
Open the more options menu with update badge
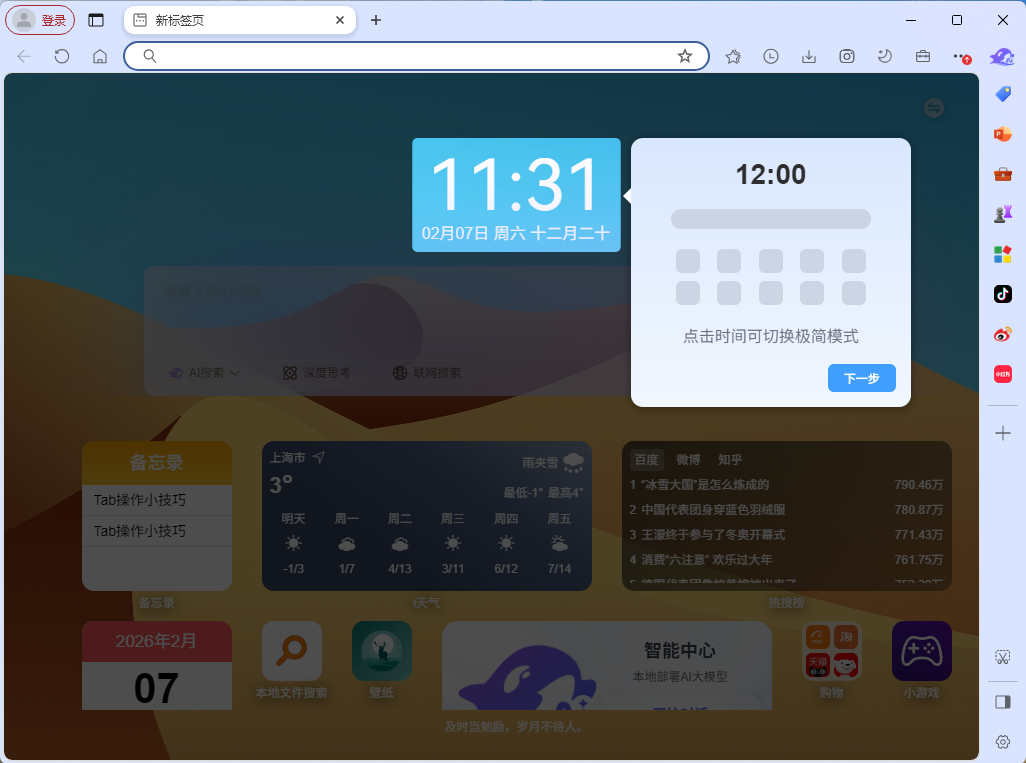pyautogui.click(x=959, y=56)
